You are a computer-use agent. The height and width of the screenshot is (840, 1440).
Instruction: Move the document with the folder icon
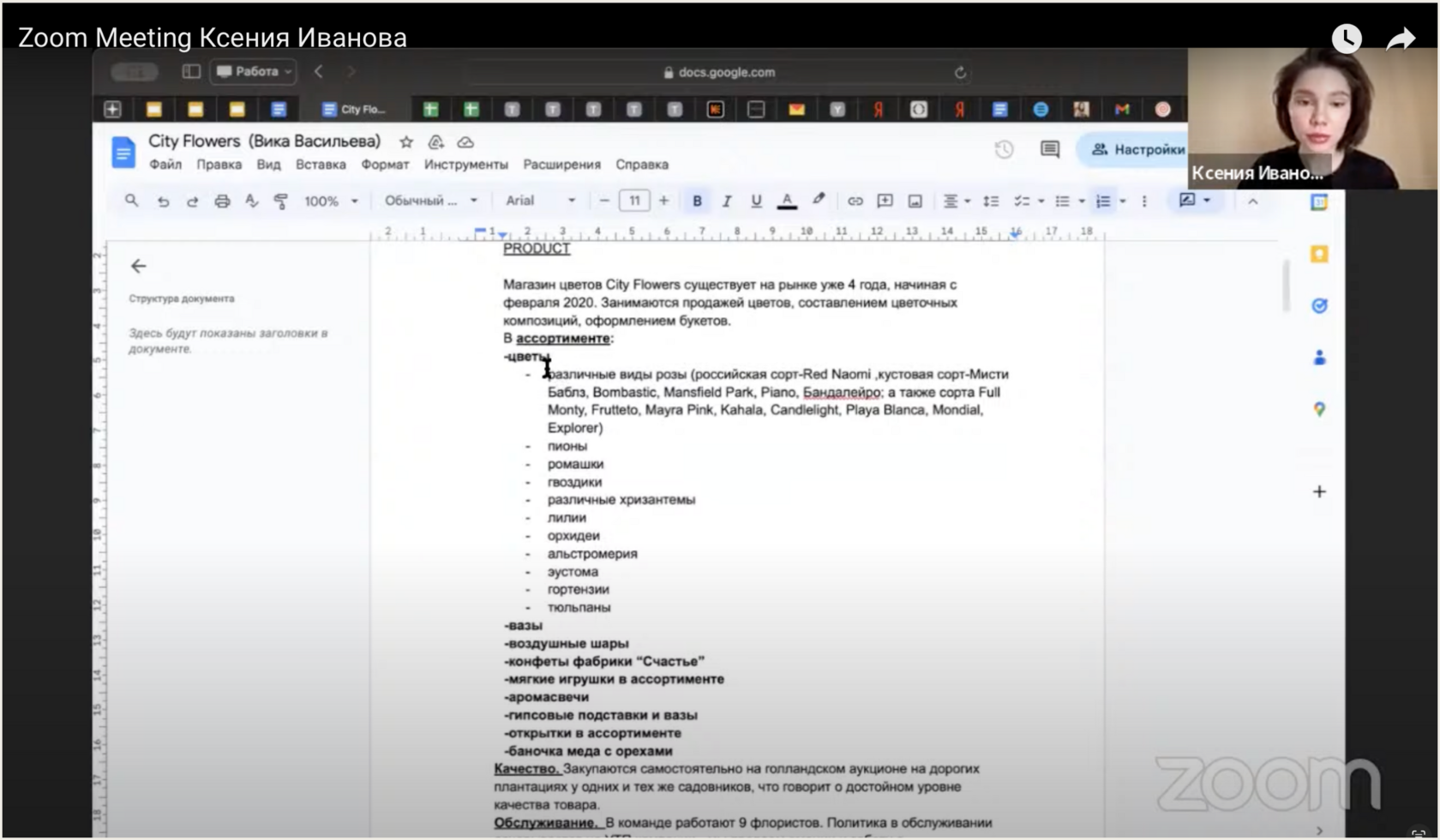436,142
